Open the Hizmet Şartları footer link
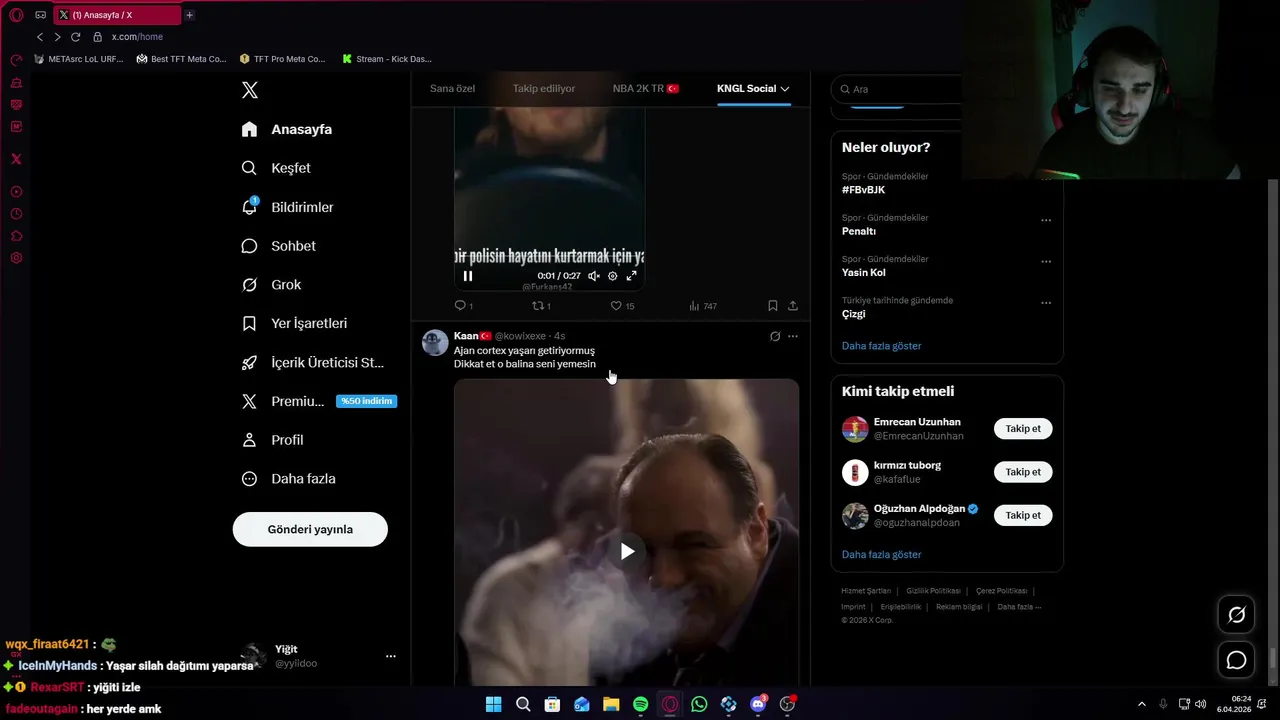The height and width of the screenshot is (720, 1280). point(866,591)
